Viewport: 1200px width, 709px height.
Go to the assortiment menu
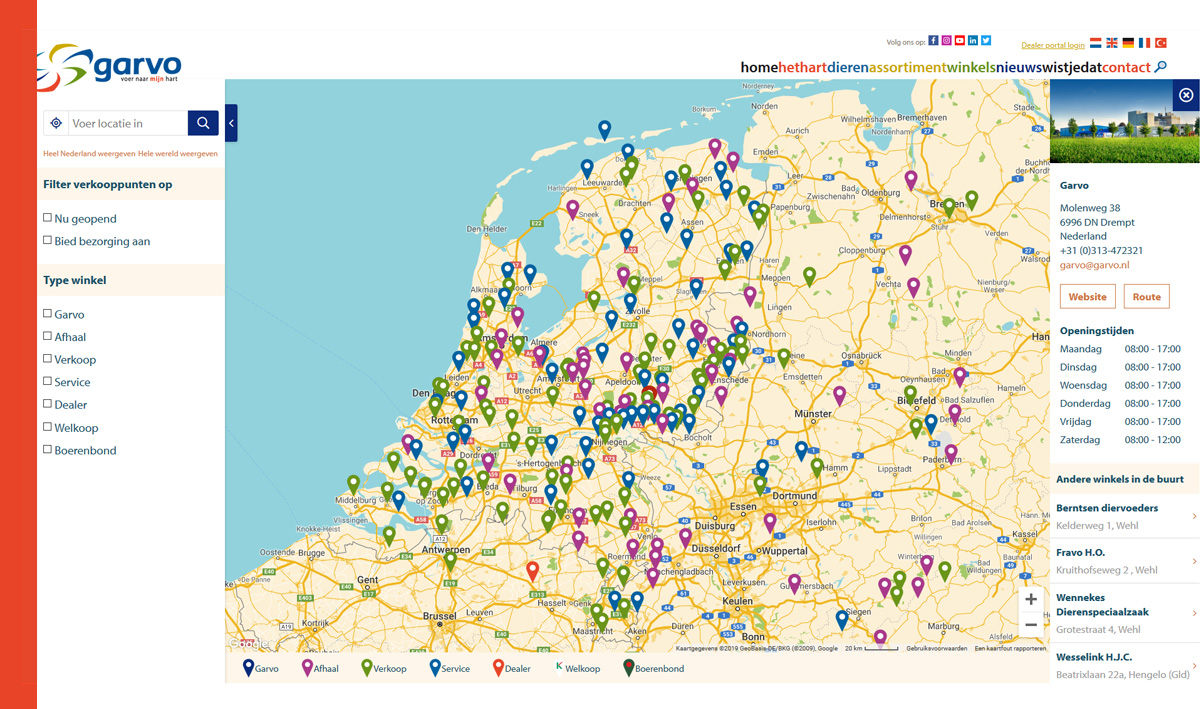[907, 67]
